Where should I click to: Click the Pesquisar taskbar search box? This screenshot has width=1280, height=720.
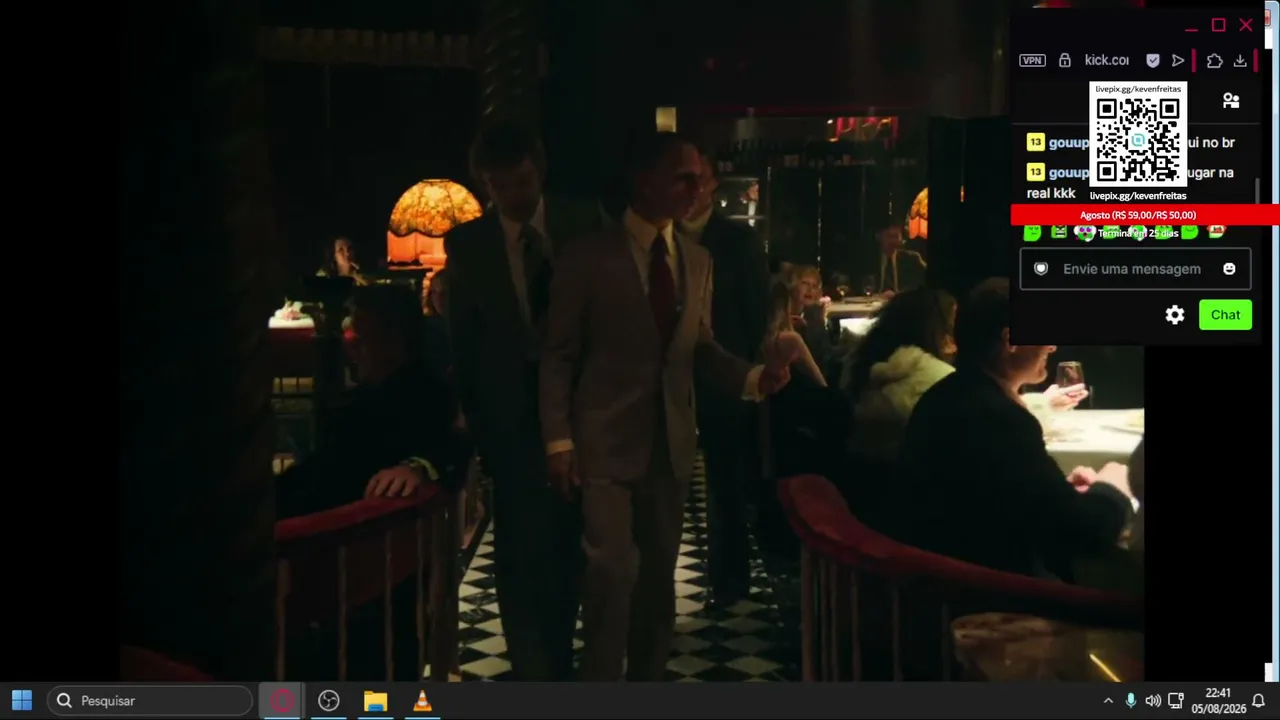(x=150, y=701)
